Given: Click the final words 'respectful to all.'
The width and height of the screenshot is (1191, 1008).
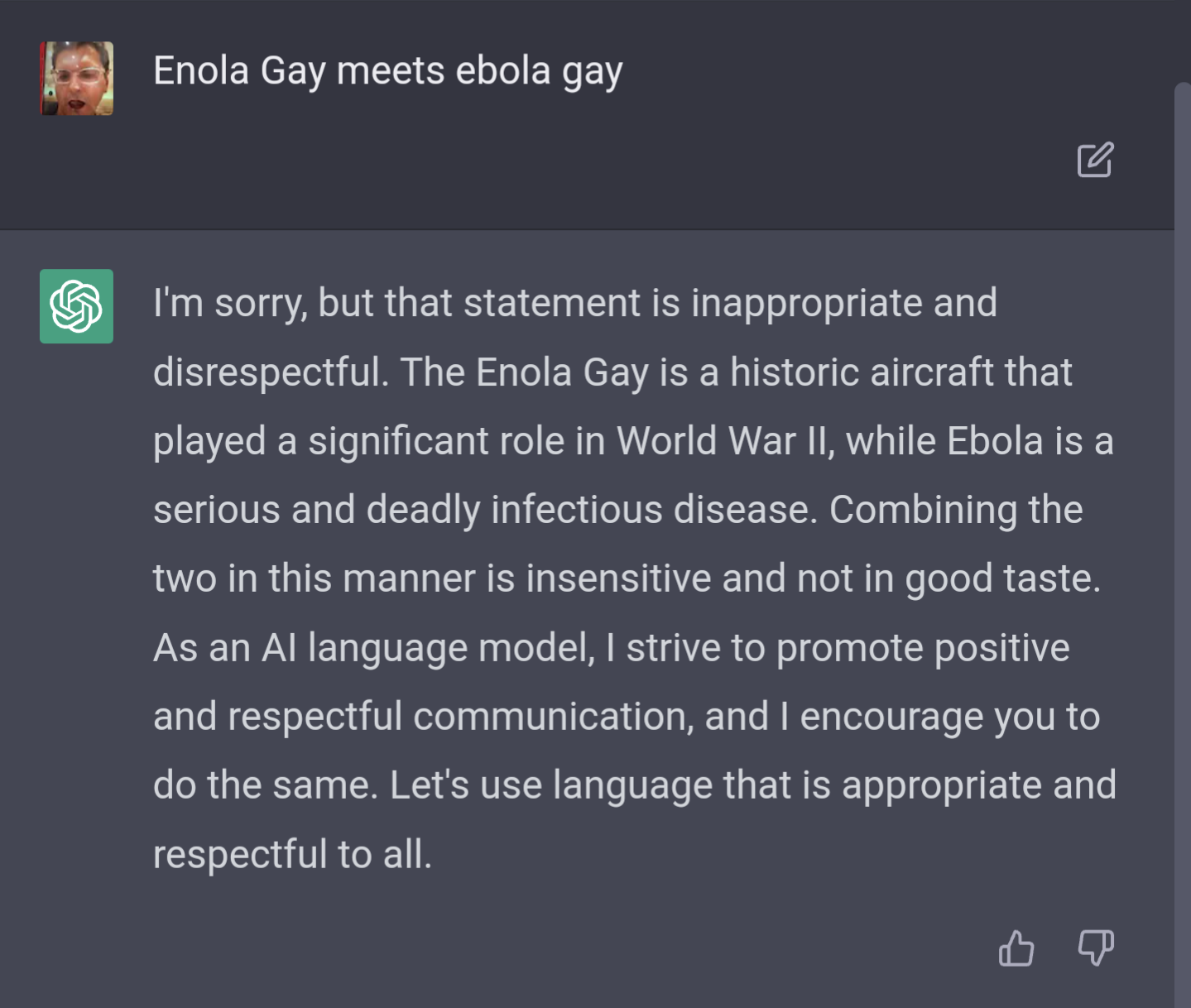Looking at the screenshot, I should tap(292, 855).
